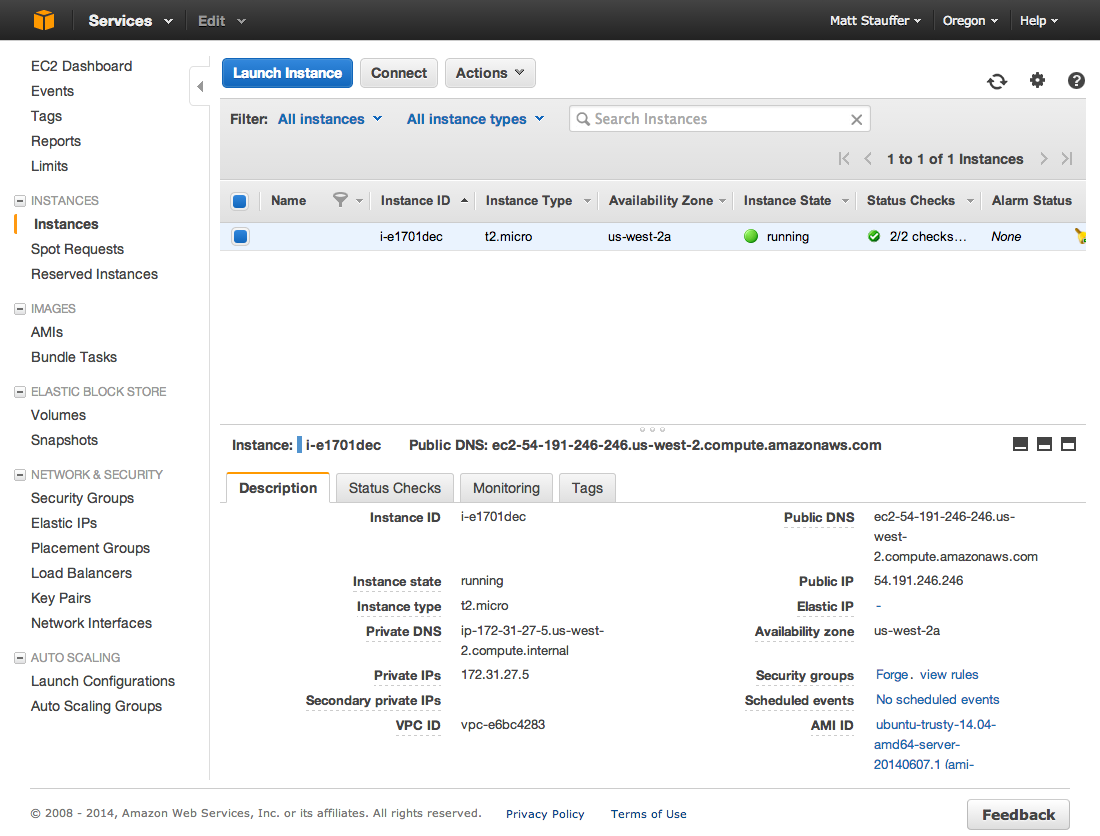
Task: Open the Edit dropdown in top bar
Action: pos(222,21)
